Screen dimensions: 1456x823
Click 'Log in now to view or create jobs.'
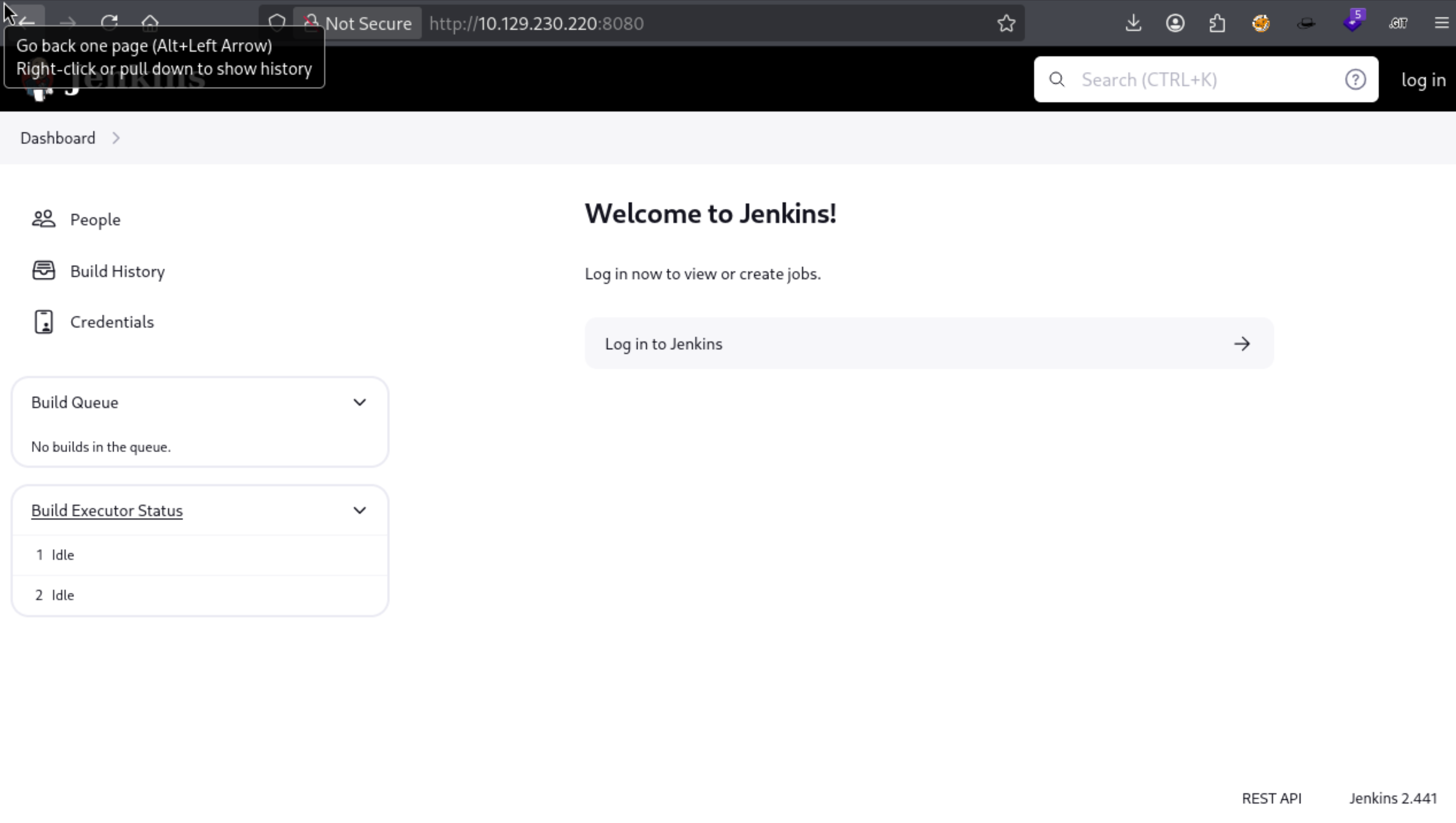click(x=702, y=274)
